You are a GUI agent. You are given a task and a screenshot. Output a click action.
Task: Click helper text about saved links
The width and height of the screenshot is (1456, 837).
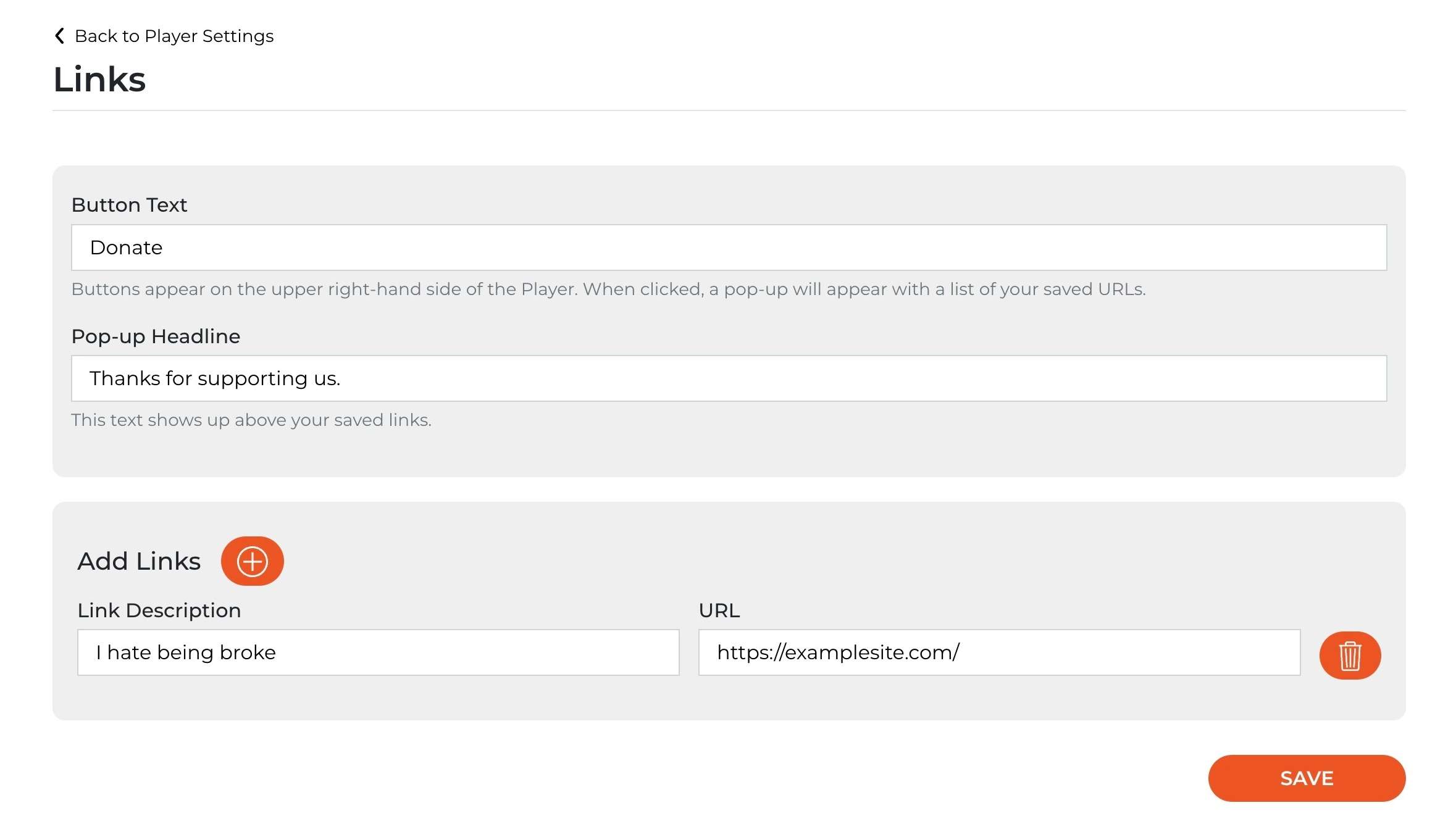coord(251,420)
